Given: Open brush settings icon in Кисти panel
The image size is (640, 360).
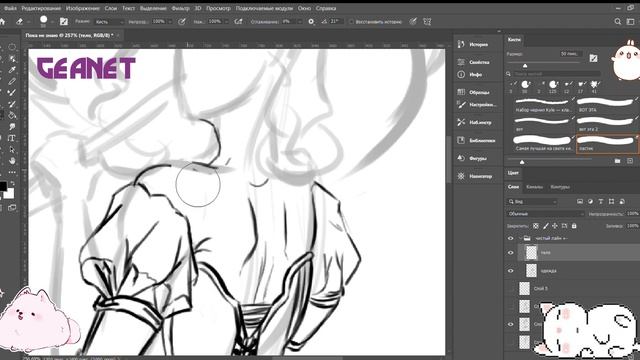Looking at the screenshot, I should (x=593, y=58).
